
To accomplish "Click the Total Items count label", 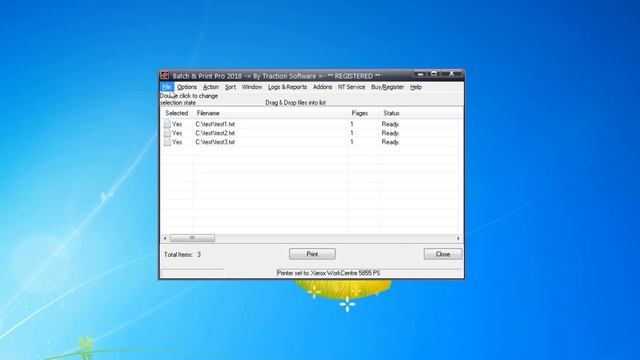I will [x=182, y=254].
